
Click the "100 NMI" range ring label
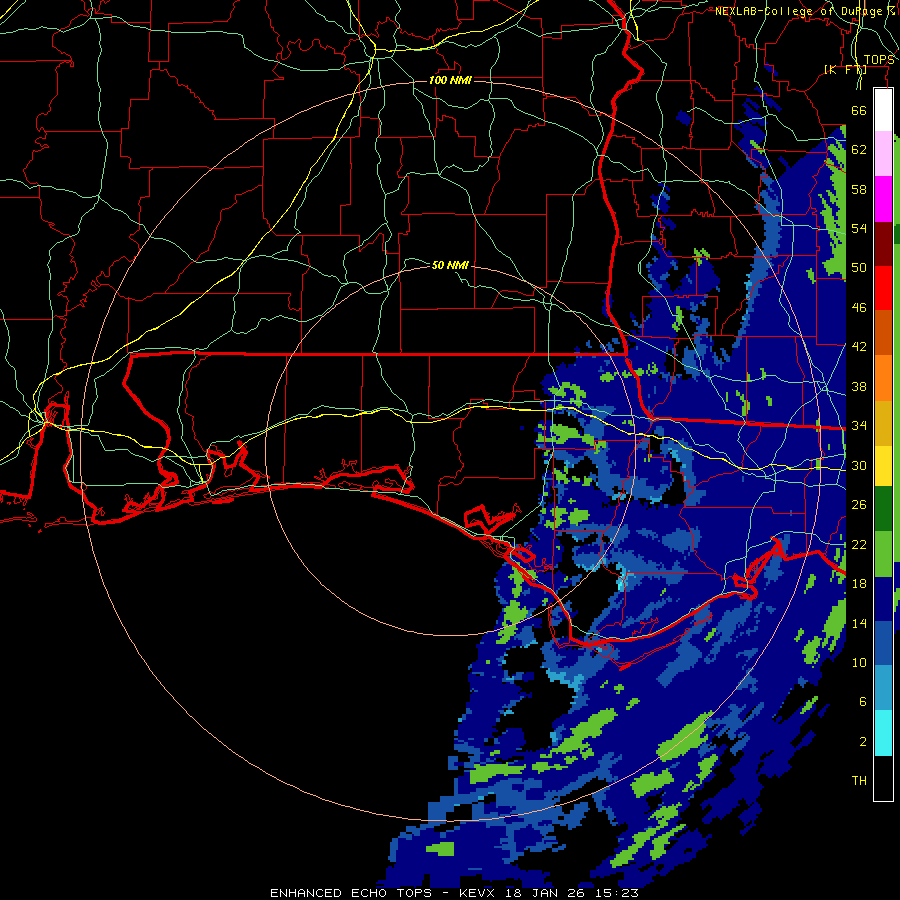point(451,80)
